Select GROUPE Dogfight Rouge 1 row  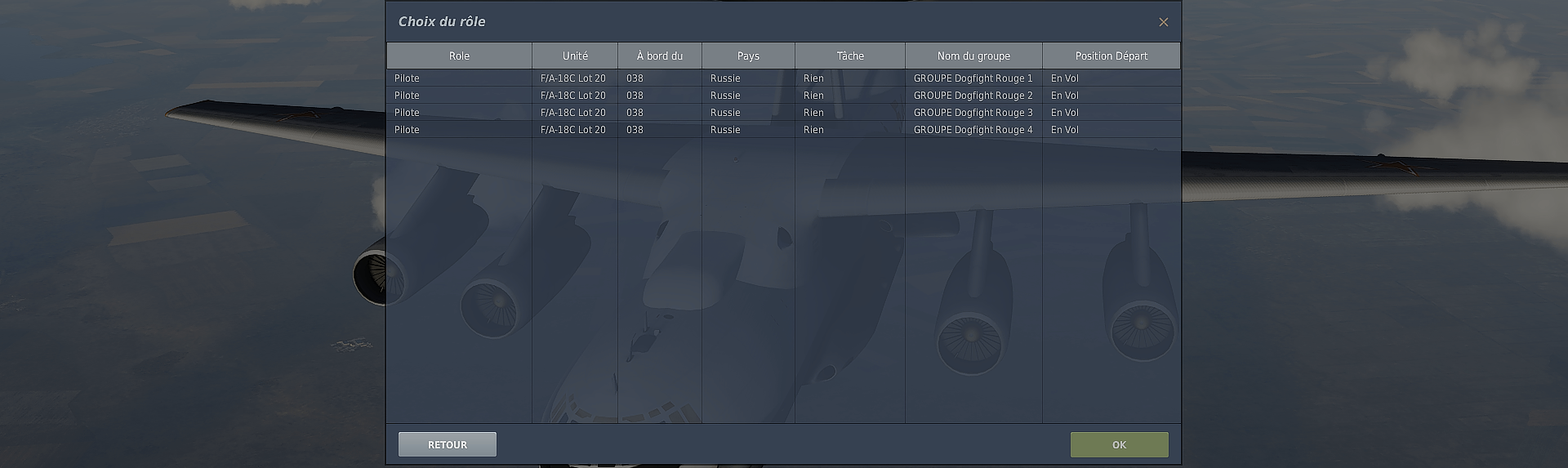point(783,78)
